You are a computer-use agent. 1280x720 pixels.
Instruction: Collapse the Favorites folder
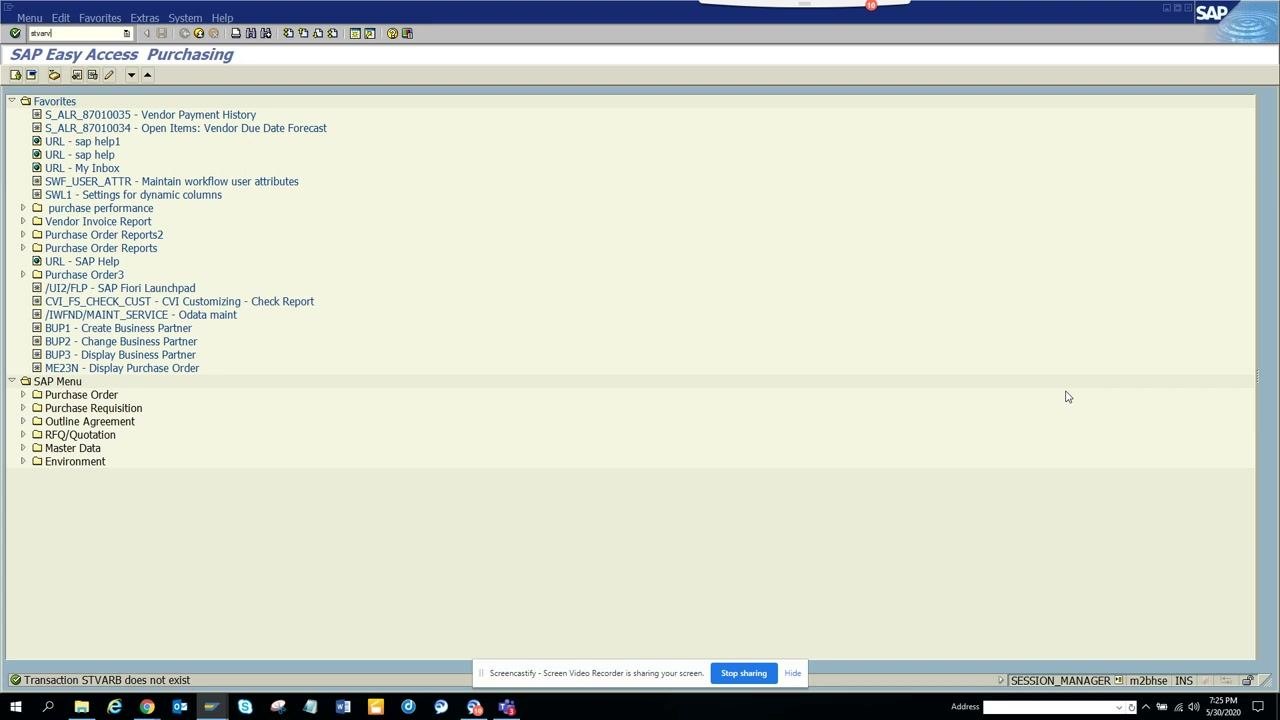tap(12, 101)
